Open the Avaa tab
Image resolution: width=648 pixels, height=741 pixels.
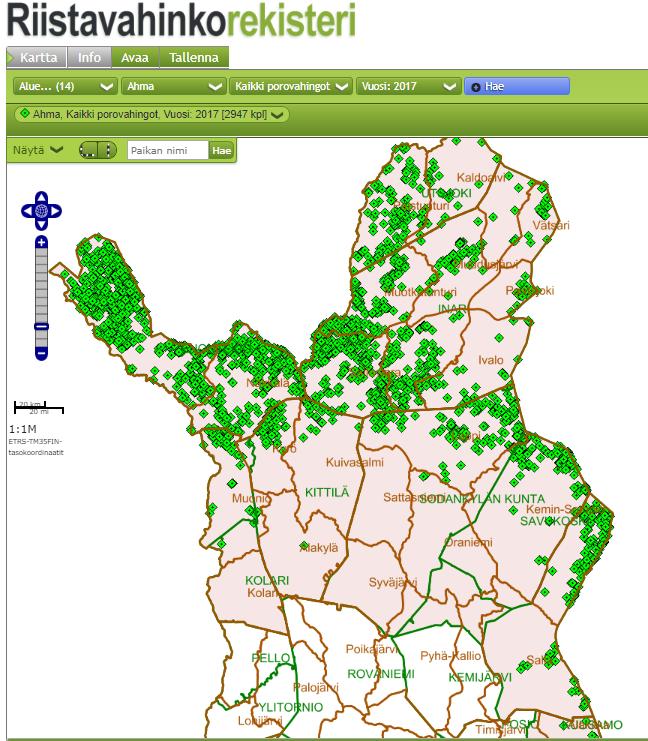click(x=135, y=58)
